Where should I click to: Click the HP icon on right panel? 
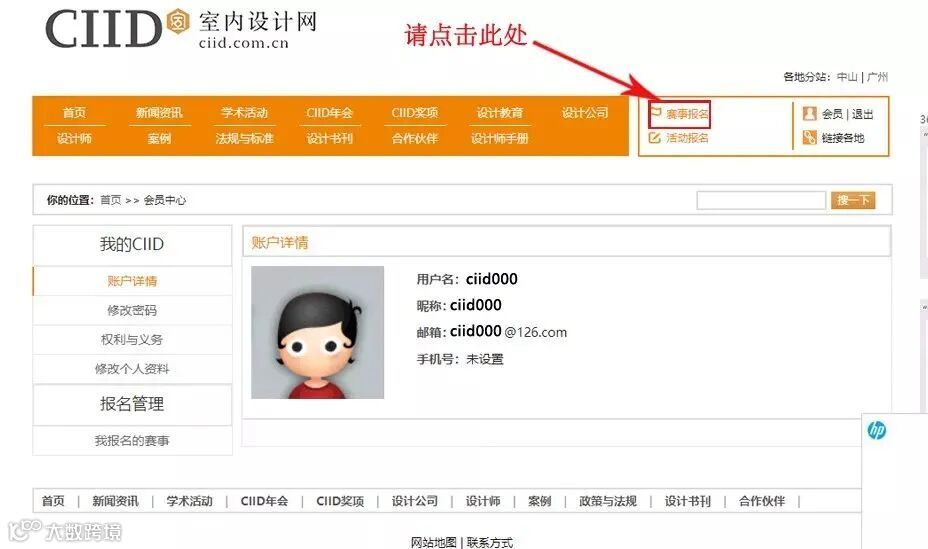tap(877, 430)
